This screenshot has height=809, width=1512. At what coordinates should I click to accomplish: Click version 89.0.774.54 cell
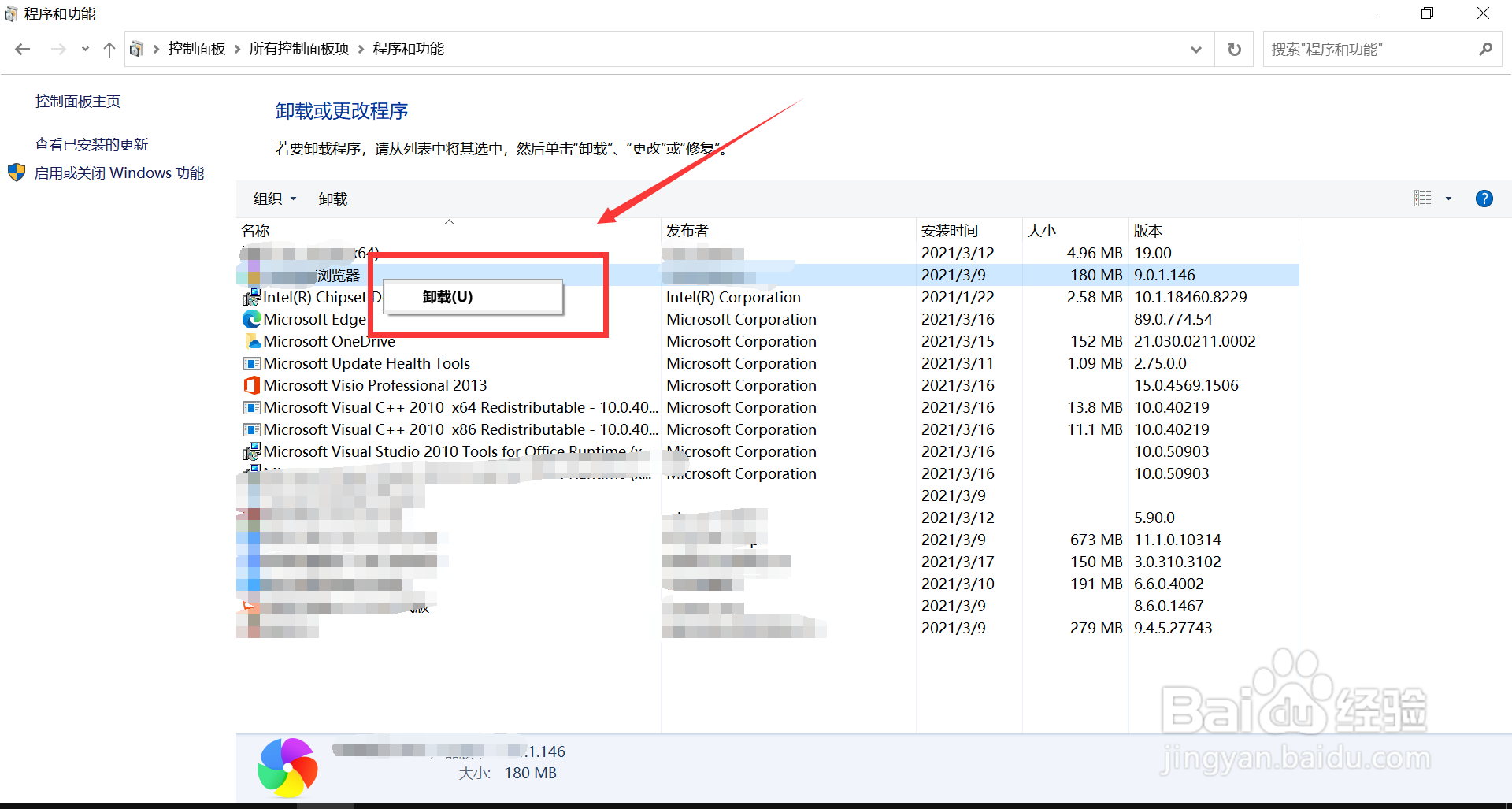(1173, 319)
